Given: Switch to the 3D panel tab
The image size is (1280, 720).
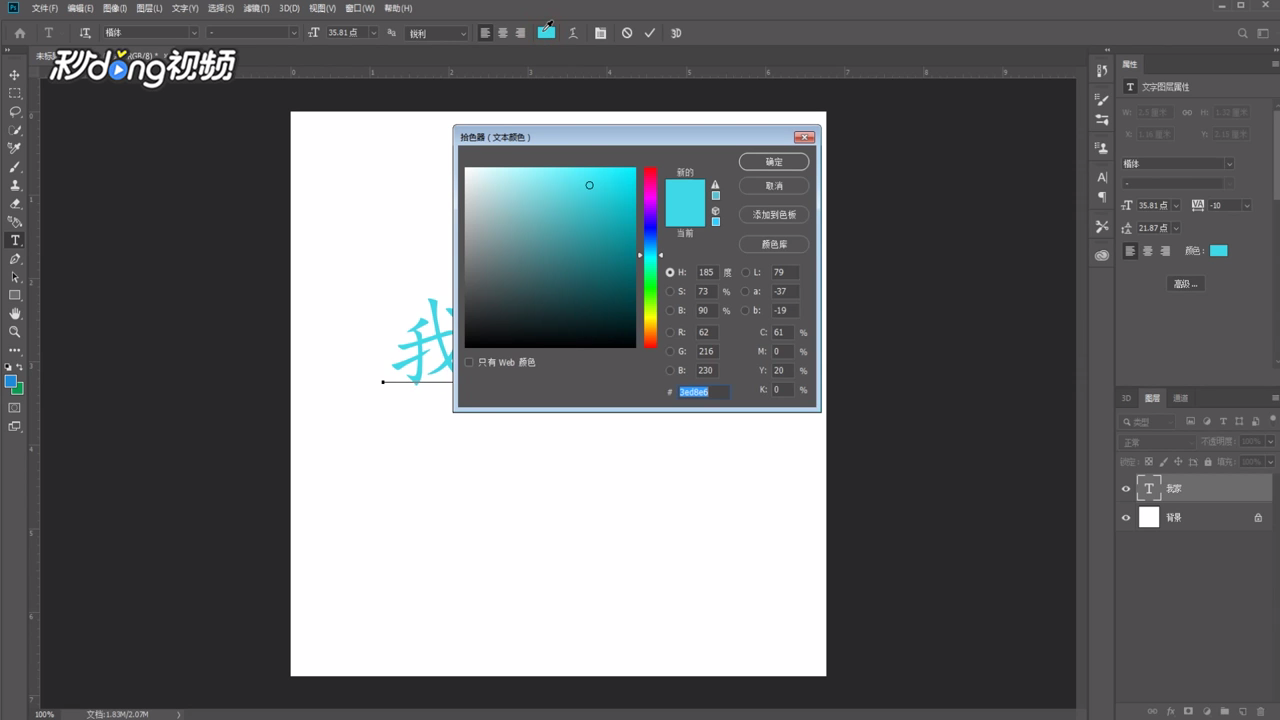Looking at the screenshot, I should tap(1126, 398).
